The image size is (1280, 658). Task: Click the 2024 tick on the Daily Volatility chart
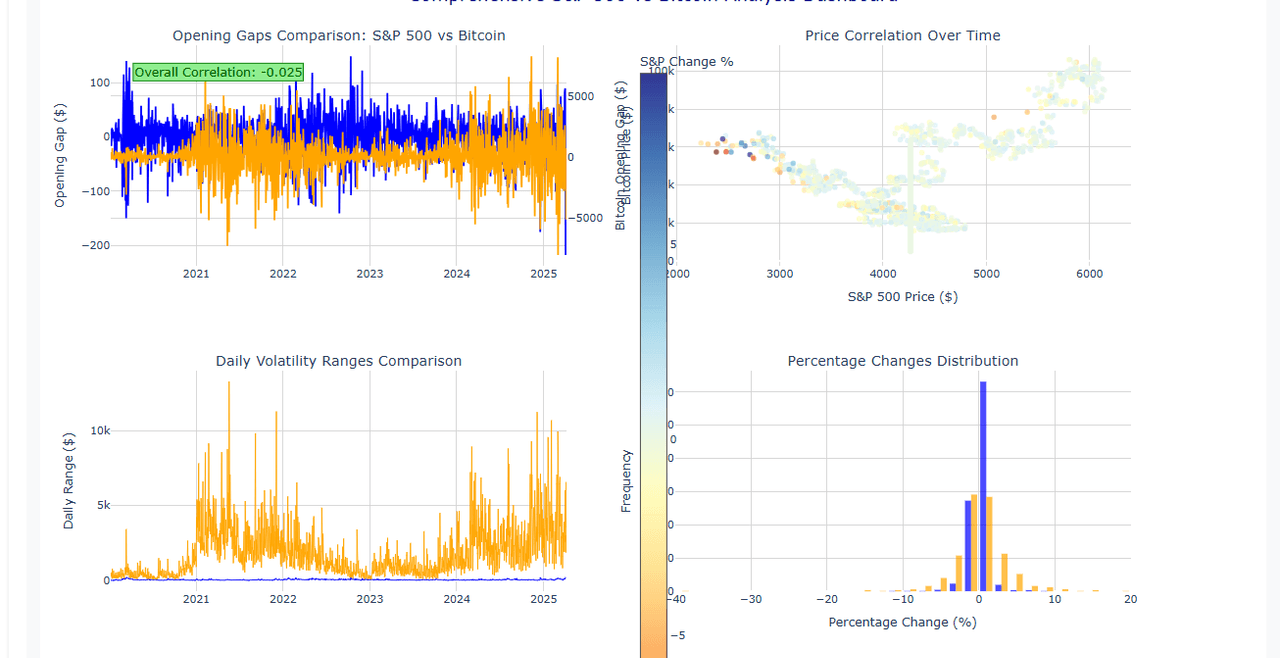(457, 599)
